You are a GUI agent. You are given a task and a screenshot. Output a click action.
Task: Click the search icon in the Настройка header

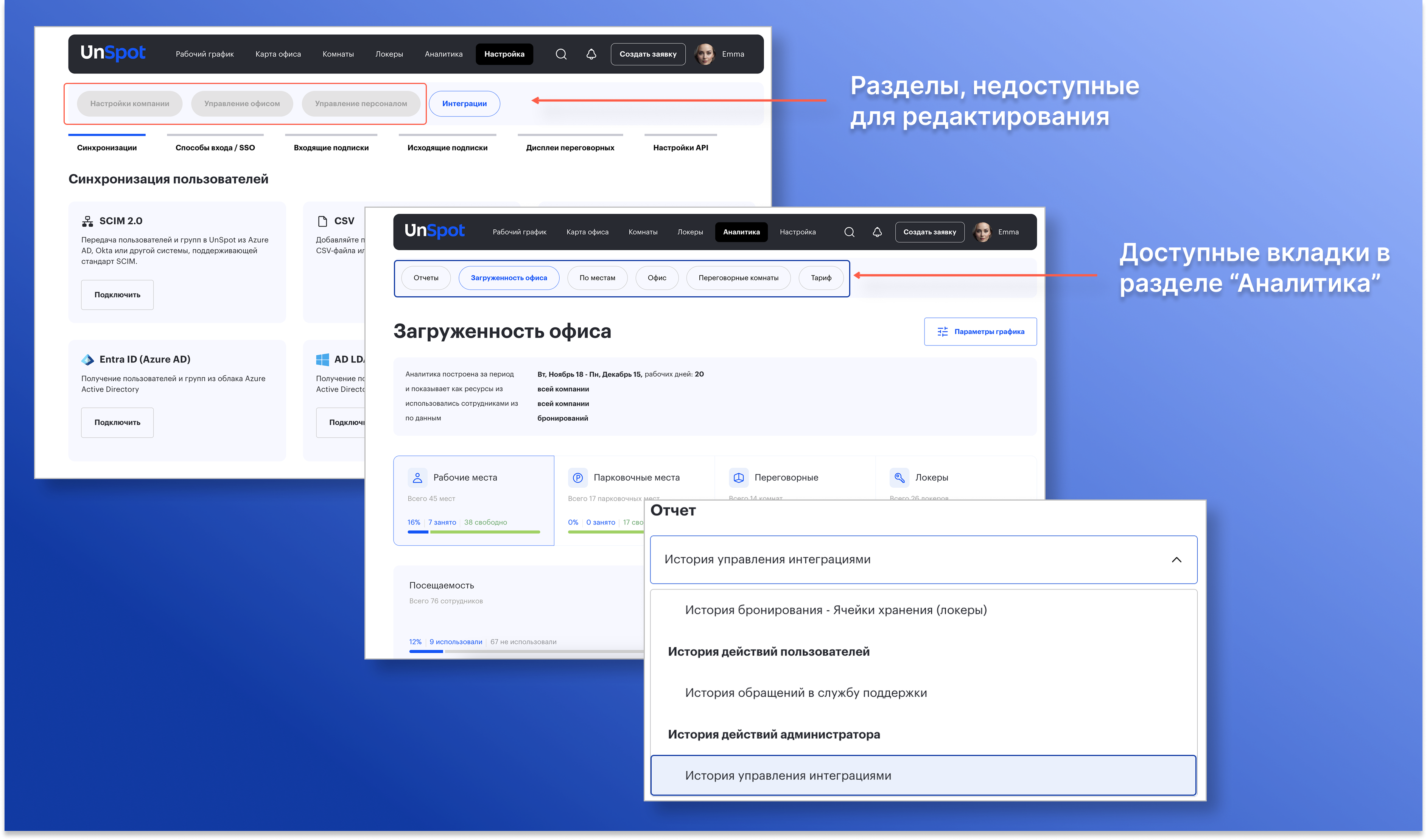click(x=560, y=54)
